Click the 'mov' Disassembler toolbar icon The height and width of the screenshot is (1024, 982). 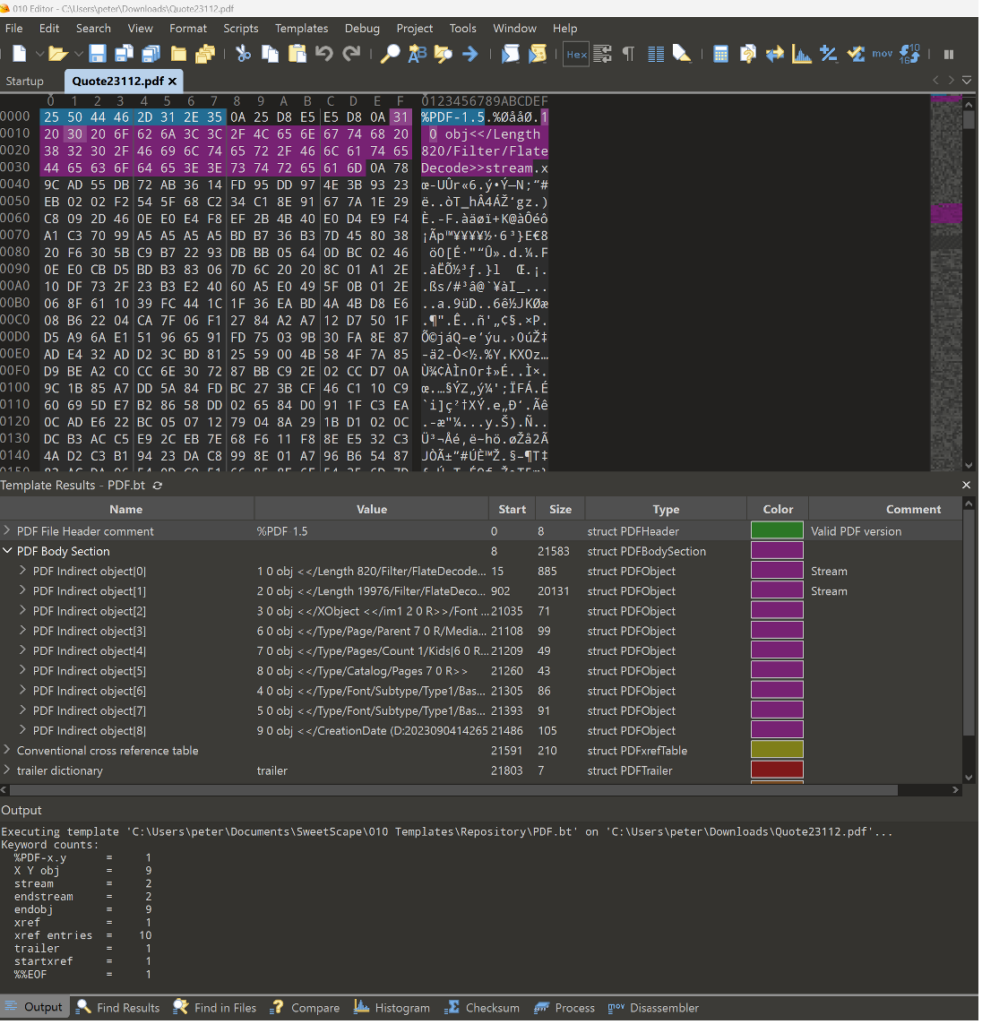(x=882, y=54)
